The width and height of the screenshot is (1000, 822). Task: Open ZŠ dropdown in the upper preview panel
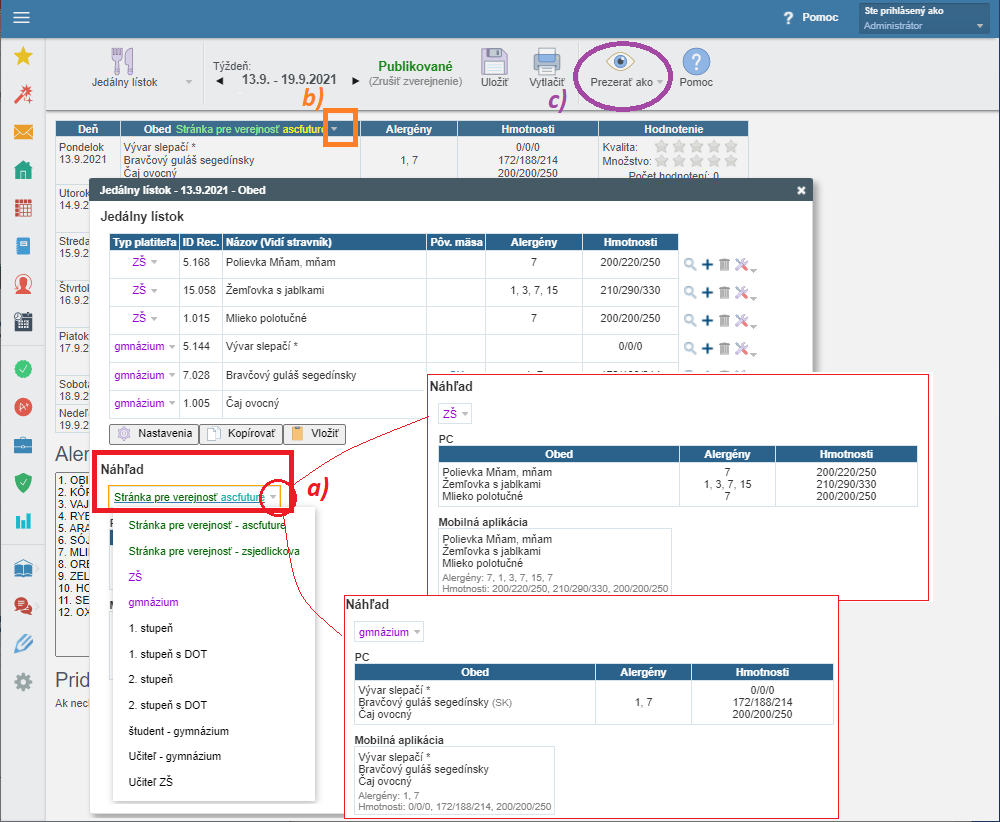[x=455, y=413]
